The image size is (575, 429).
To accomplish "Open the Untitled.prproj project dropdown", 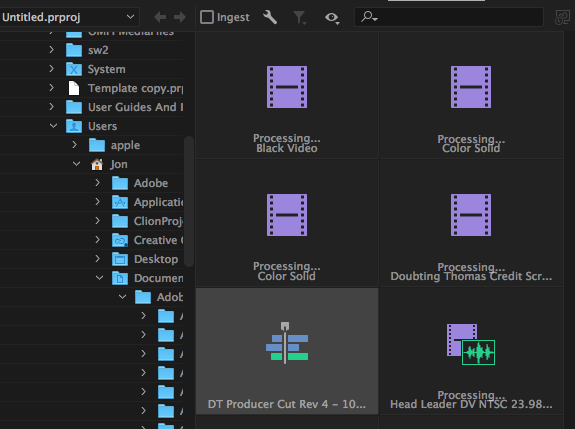I will [x=69, y=17].
